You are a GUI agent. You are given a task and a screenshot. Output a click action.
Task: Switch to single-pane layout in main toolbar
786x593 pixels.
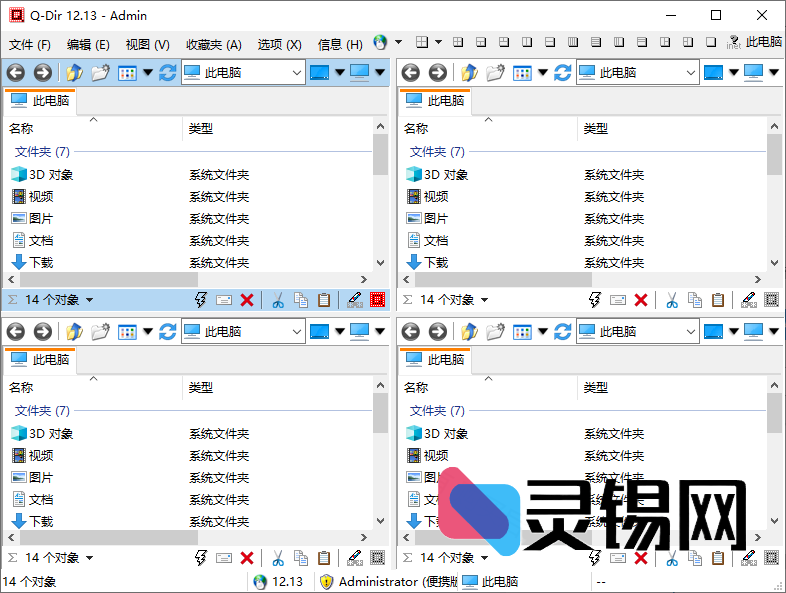coord(711,42)
